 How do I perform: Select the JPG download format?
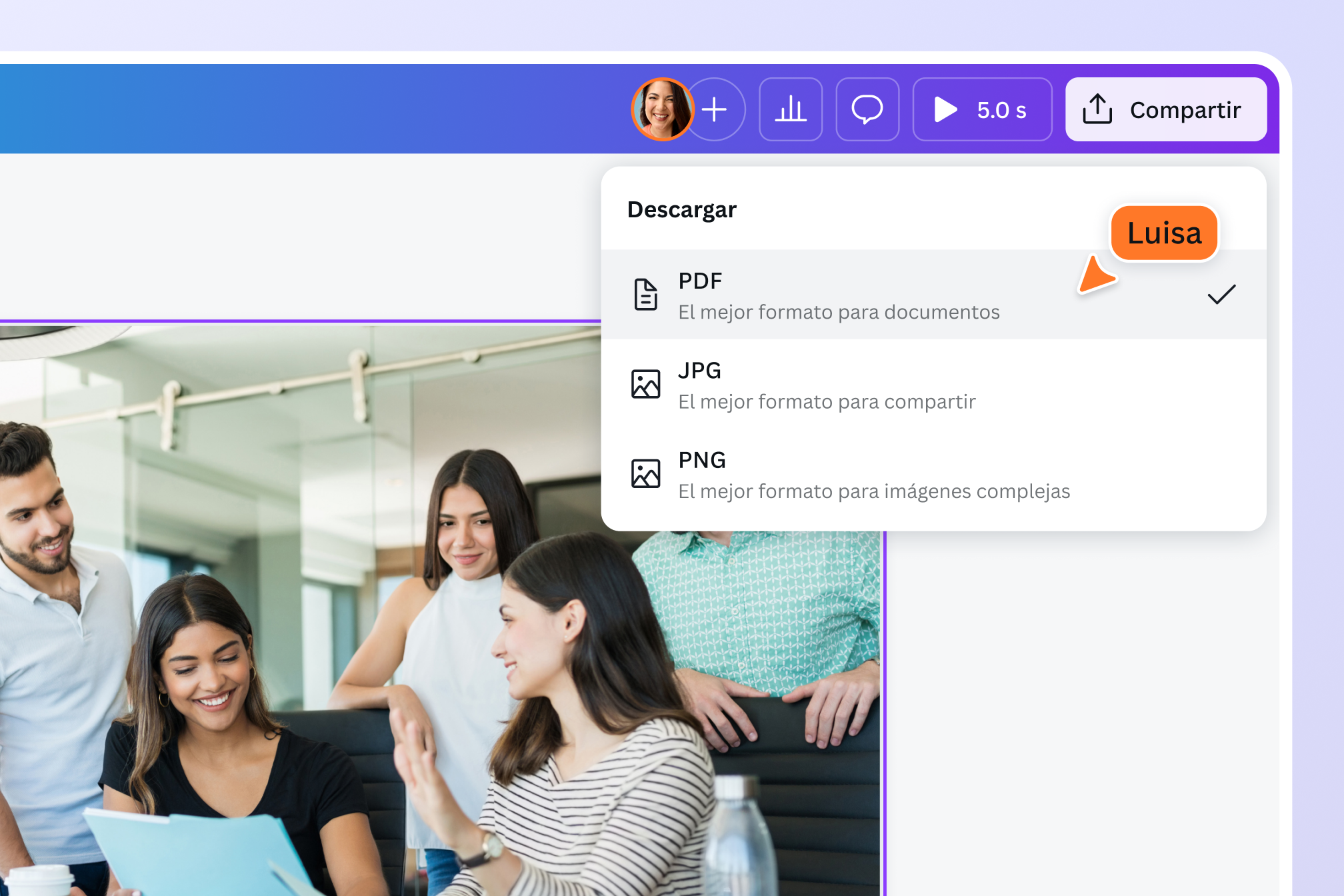click(933, 385)
